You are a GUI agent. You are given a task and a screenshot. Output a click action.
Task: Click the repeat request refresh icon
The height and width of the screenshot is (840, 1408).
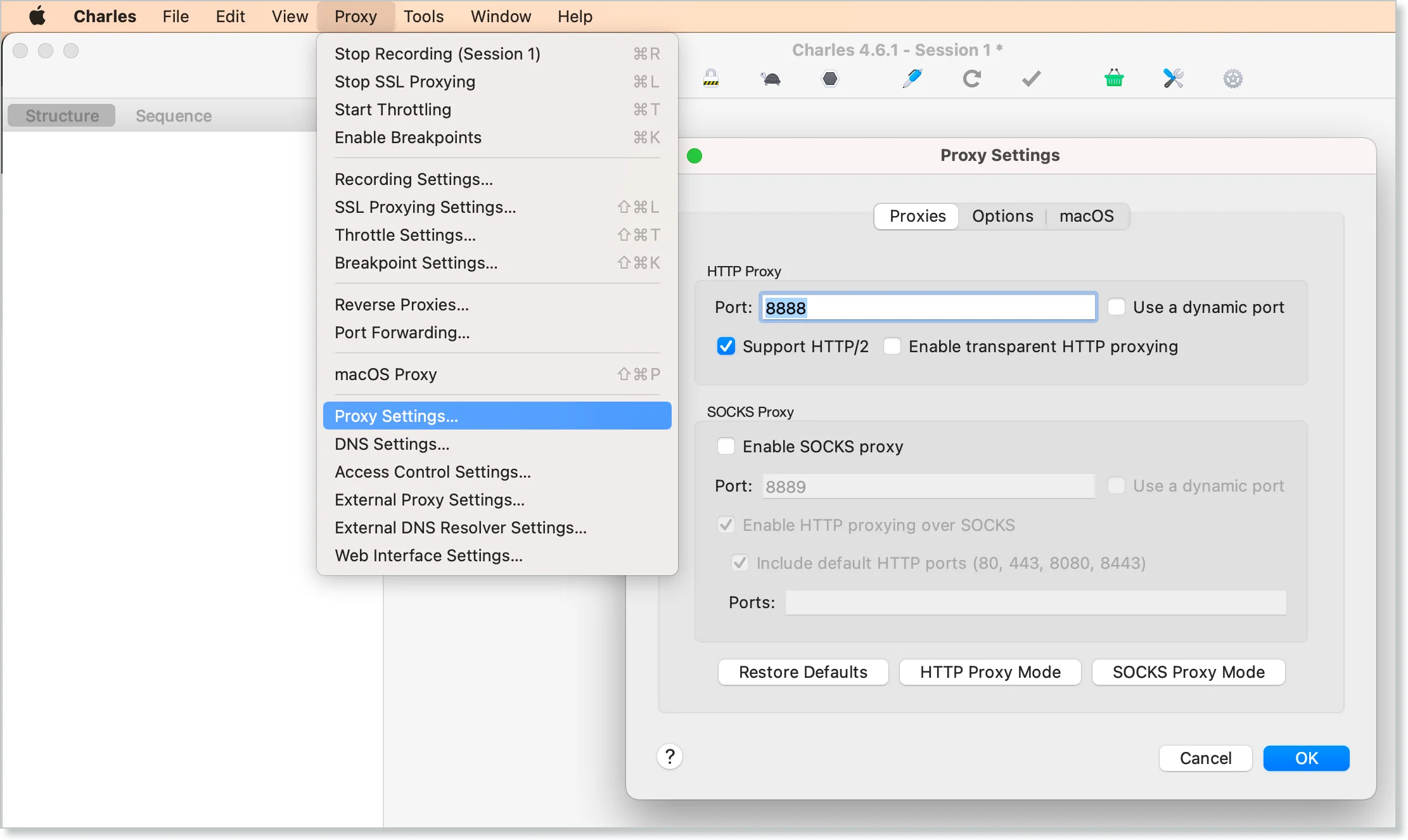(x=971, y=79)
